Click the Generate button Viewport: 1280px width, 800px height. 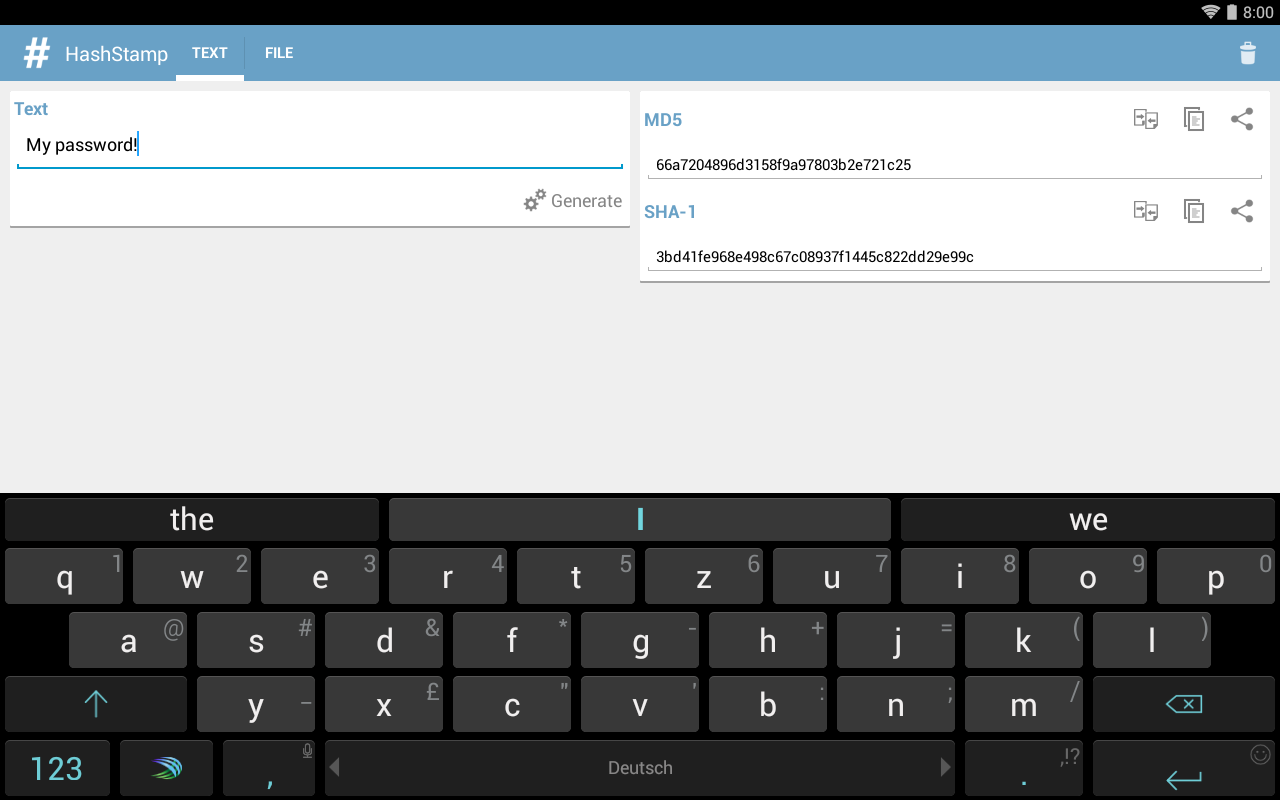(573, 201)
